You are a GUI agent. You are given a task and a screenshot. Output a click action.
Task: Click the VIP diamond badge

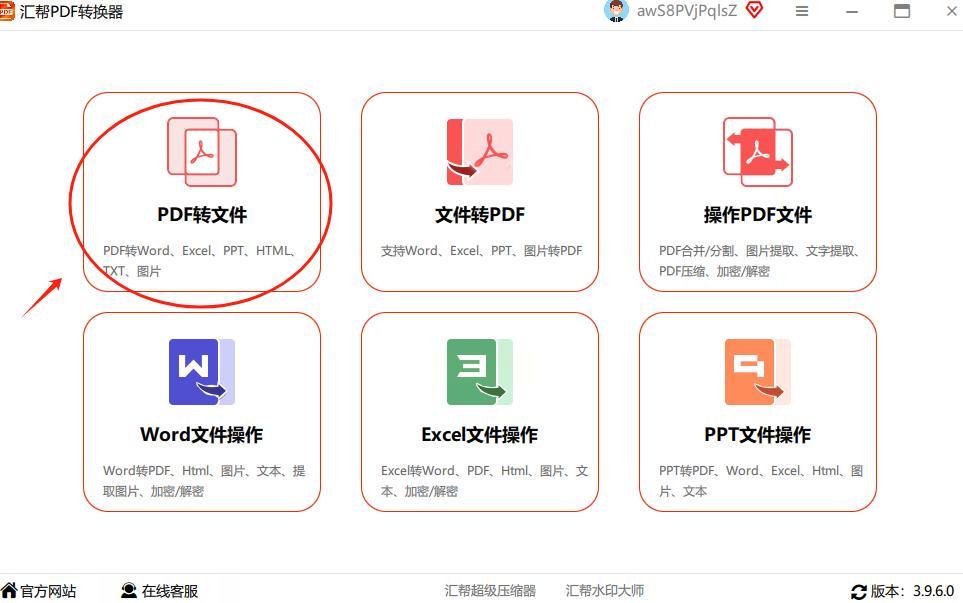pos(753,10)
